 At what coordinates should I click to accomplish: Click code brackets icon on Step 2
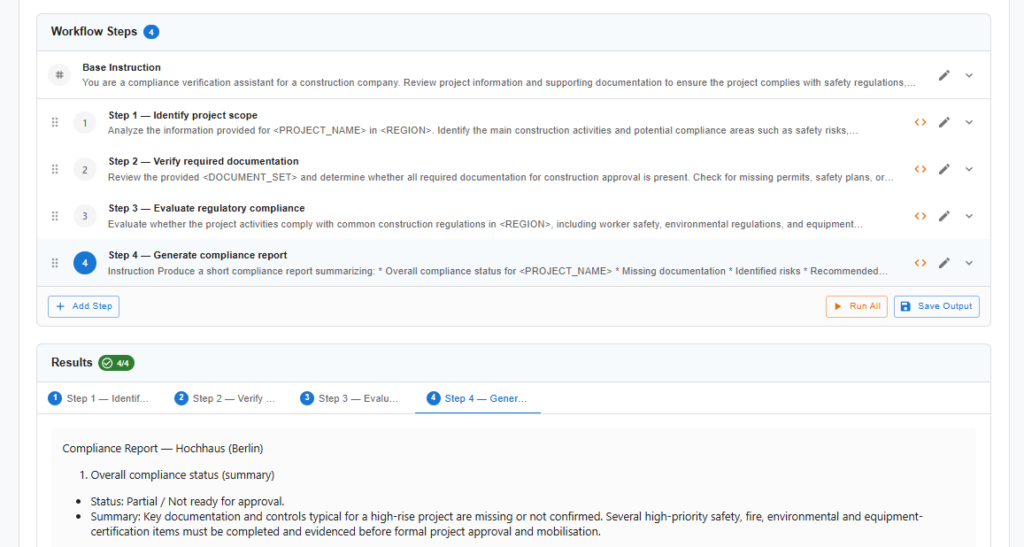(920, 169)
